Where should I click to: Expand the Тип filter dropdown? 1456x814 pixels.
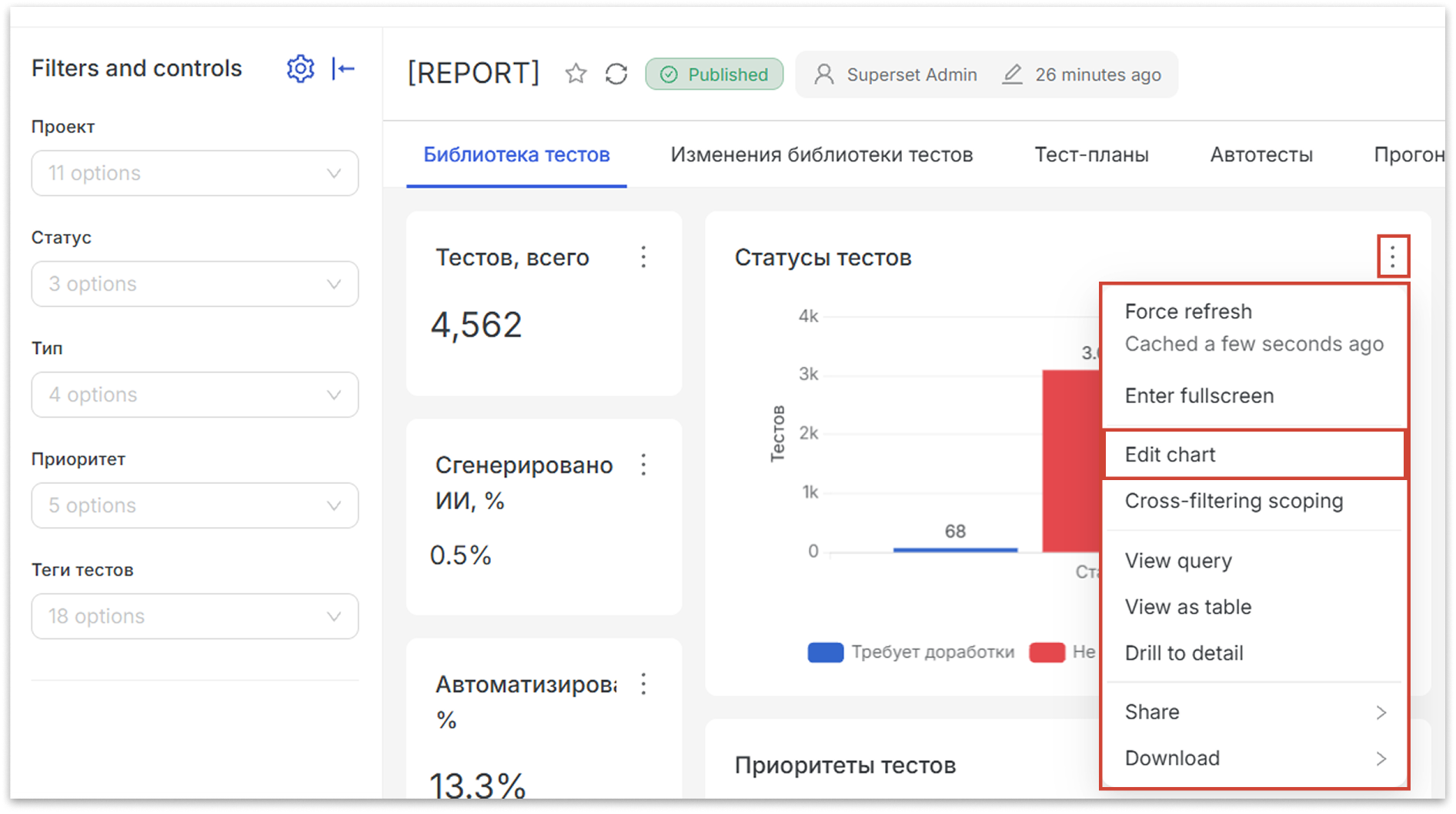[x=195, y=395]
